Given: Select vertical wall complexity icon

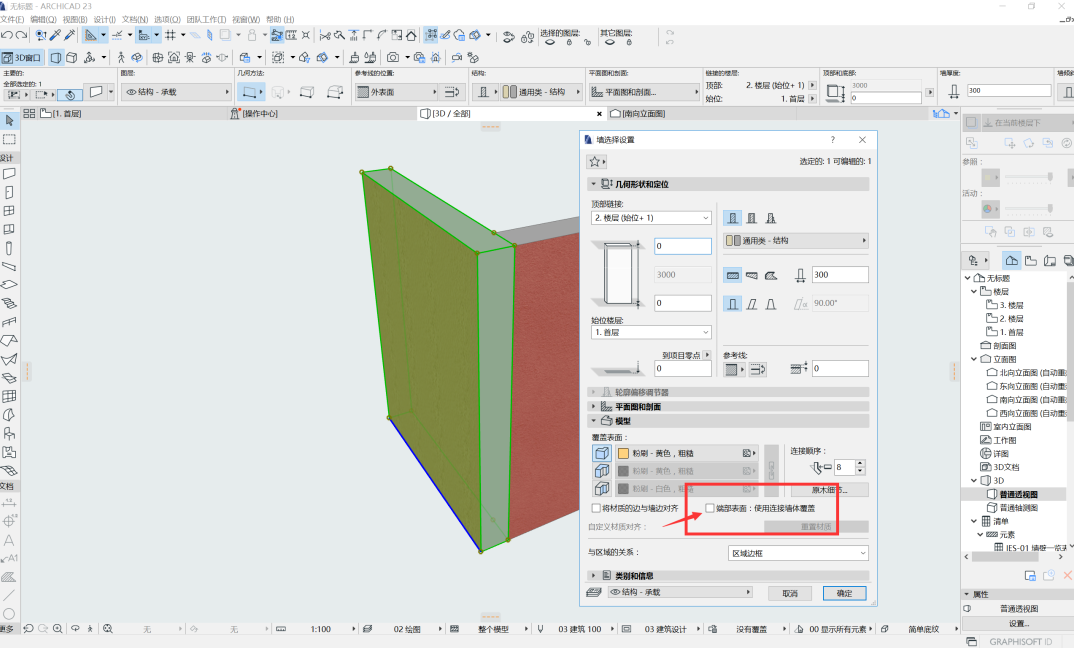Looking at the screenshot, I should (733, 303).
